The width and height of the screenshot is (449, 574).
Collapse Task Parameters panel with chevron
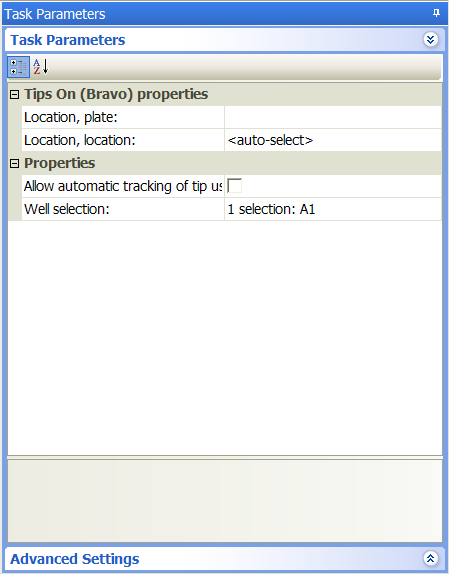pyautogui.click(x=431, y=39)
